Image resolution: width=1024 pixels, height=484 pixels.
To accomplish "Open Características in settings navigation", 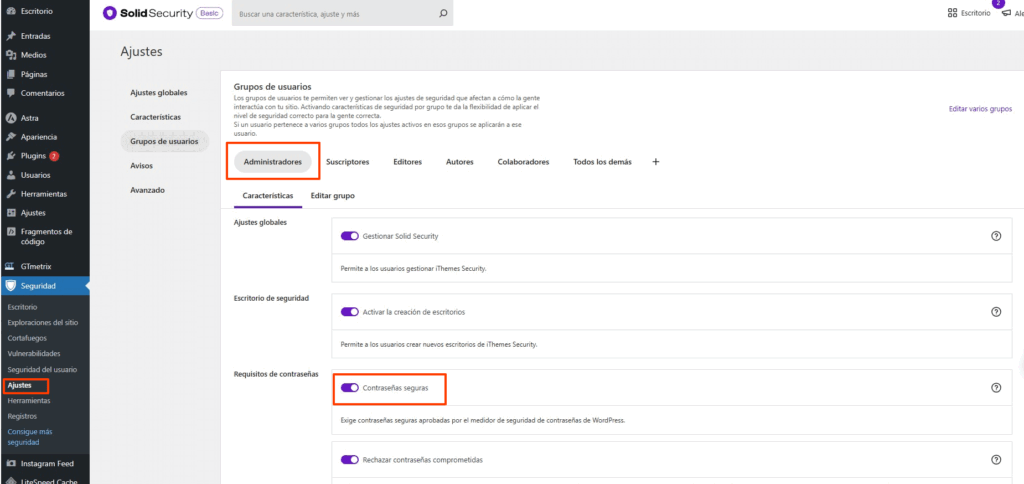I will click(x=155, y=116).
